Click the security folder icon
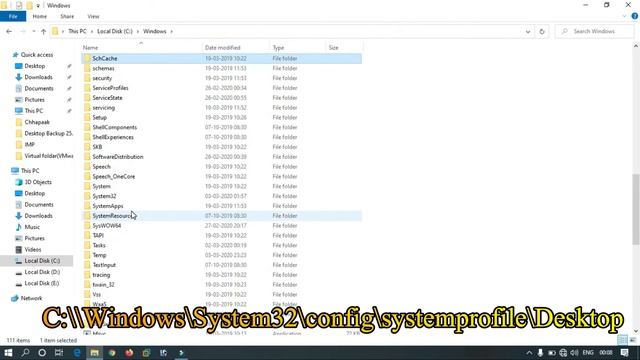640x360 pixels. click(x=87, y=78)
